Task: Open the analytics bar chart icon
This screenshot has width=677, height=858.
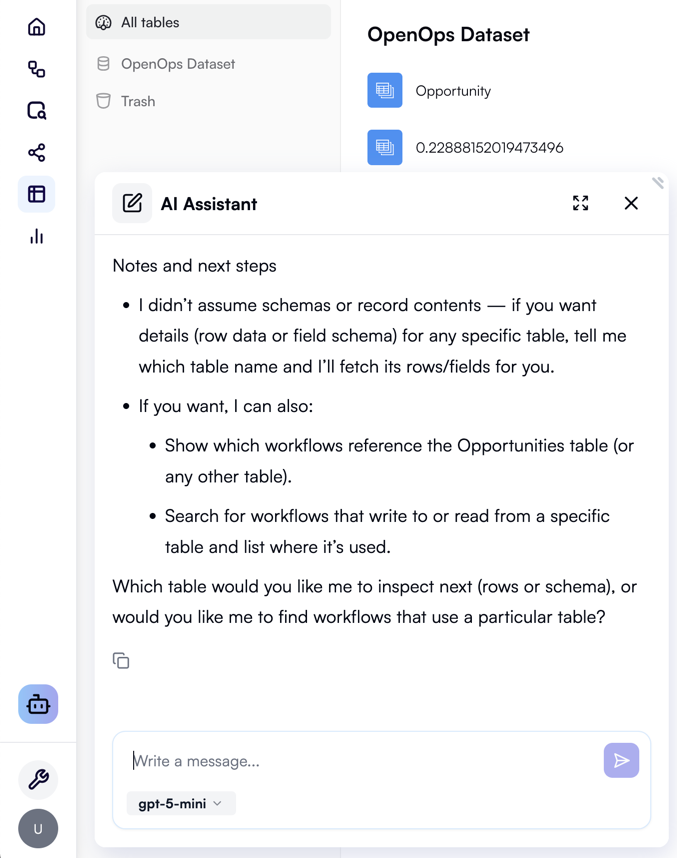Action: click(36, 236)
